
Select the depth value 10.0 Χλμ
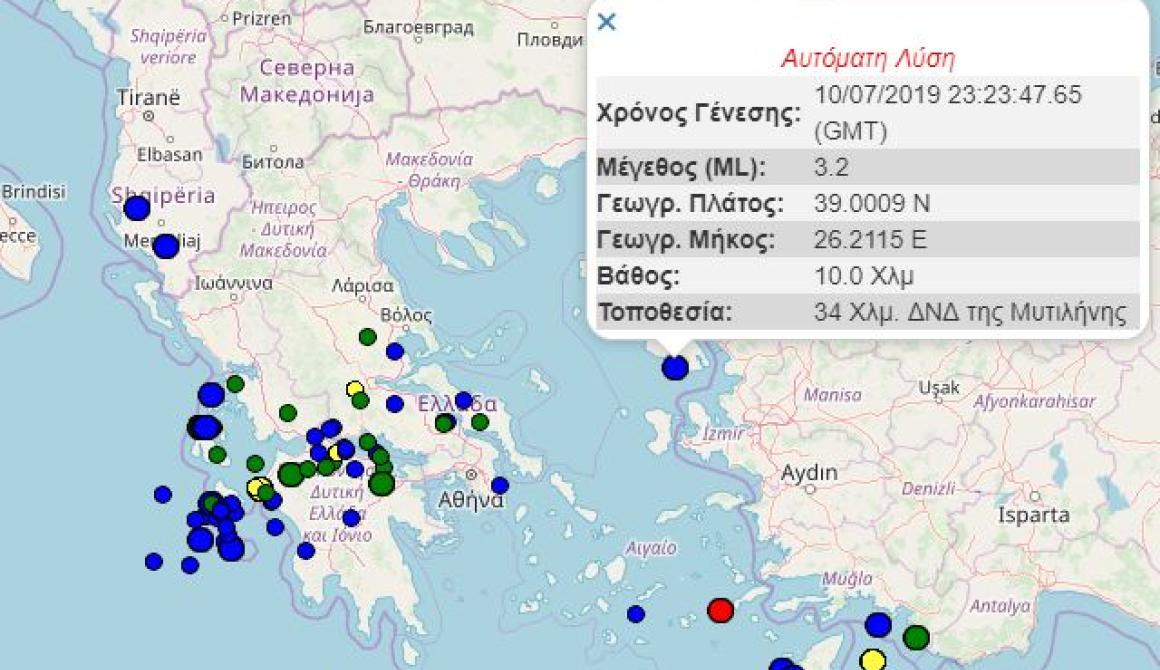click(x=863, y=275)
